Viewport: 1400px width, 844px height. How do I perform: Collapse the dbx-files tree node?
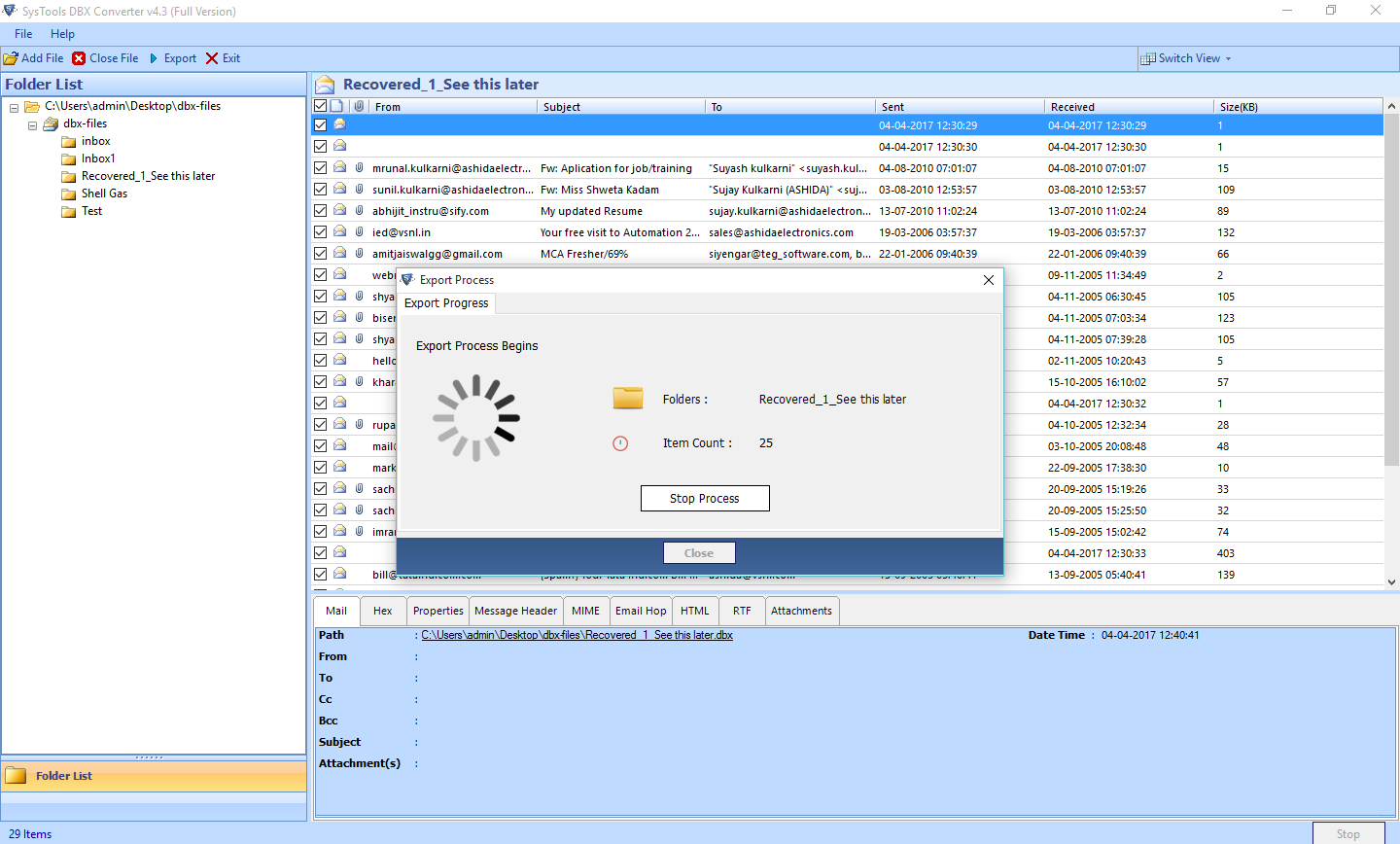click(x=32, y=124)
